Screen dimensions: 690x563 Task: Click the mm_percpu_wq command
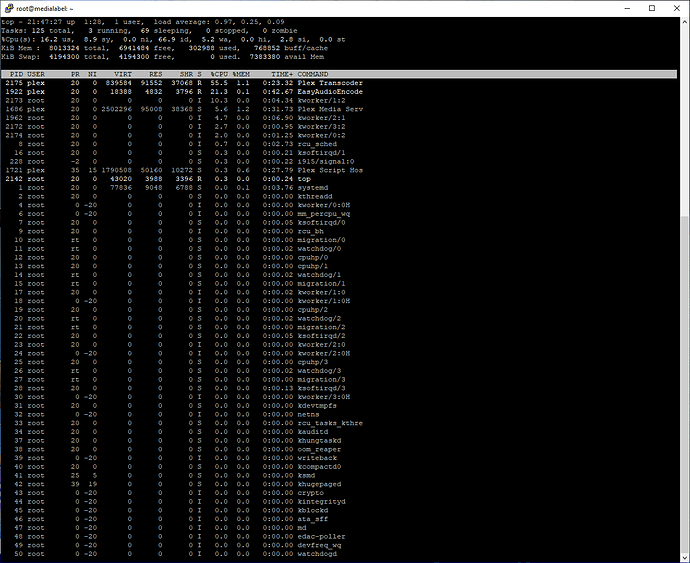[323, 214]
